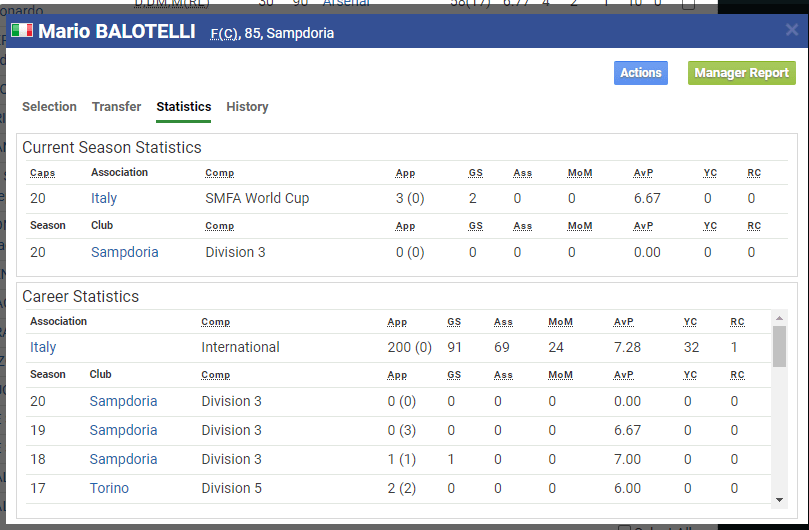The width and height of the screenshot is (809, 530).
Task: Open Italy link in Current Season Statistics
Action: pyautogui.click(x=104, y=199)
